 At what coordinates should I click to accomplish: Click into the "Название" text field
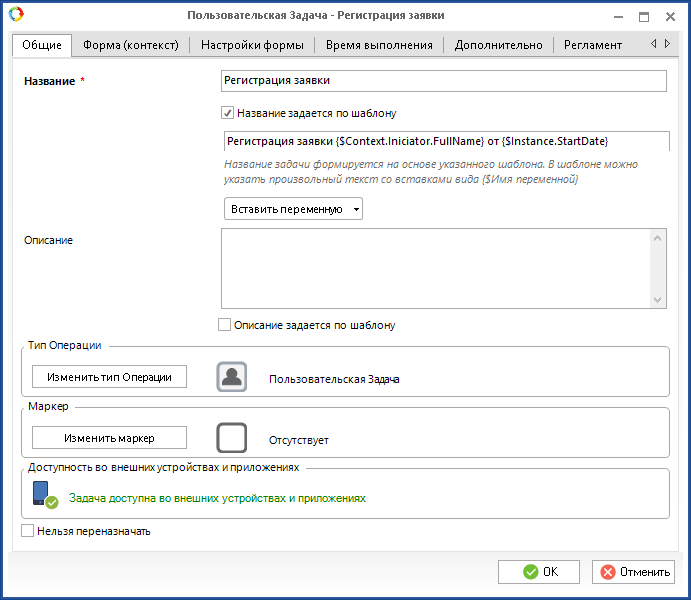click(x=443, y=81)
